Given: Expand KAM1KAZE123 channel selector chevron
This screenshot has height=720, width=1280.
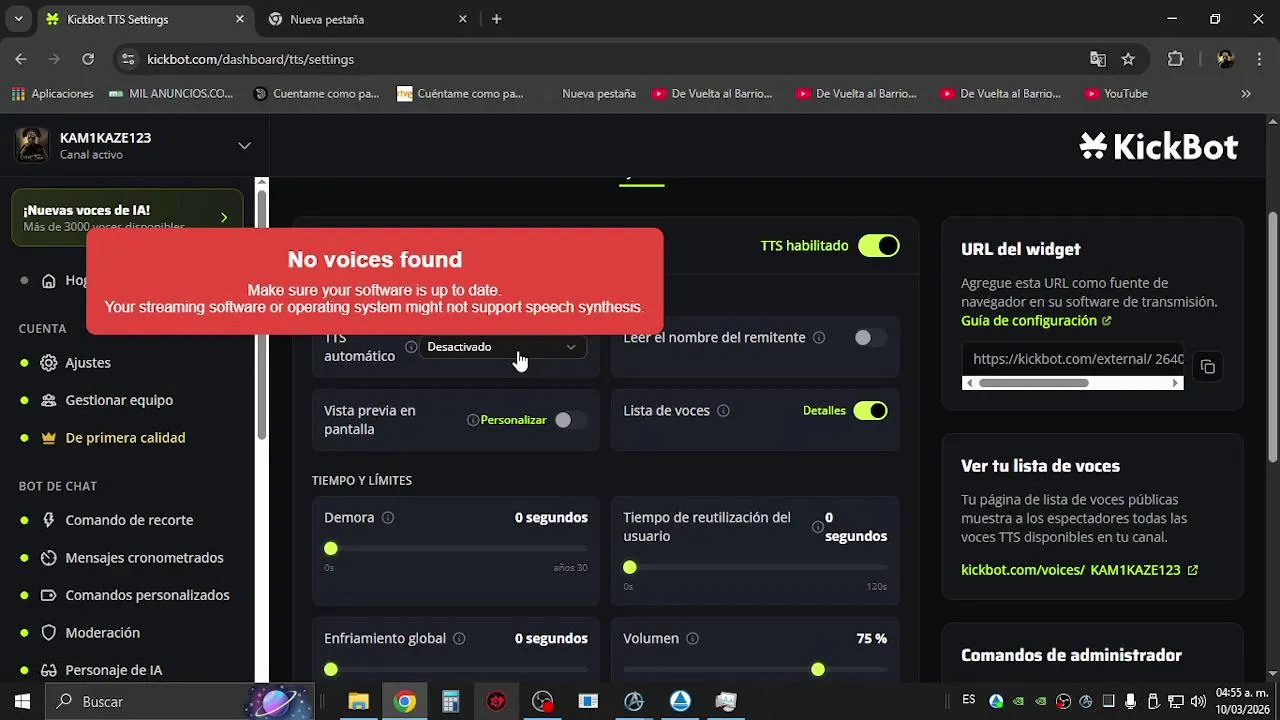Looking at the screenshot, I should [x=244, y=146].
